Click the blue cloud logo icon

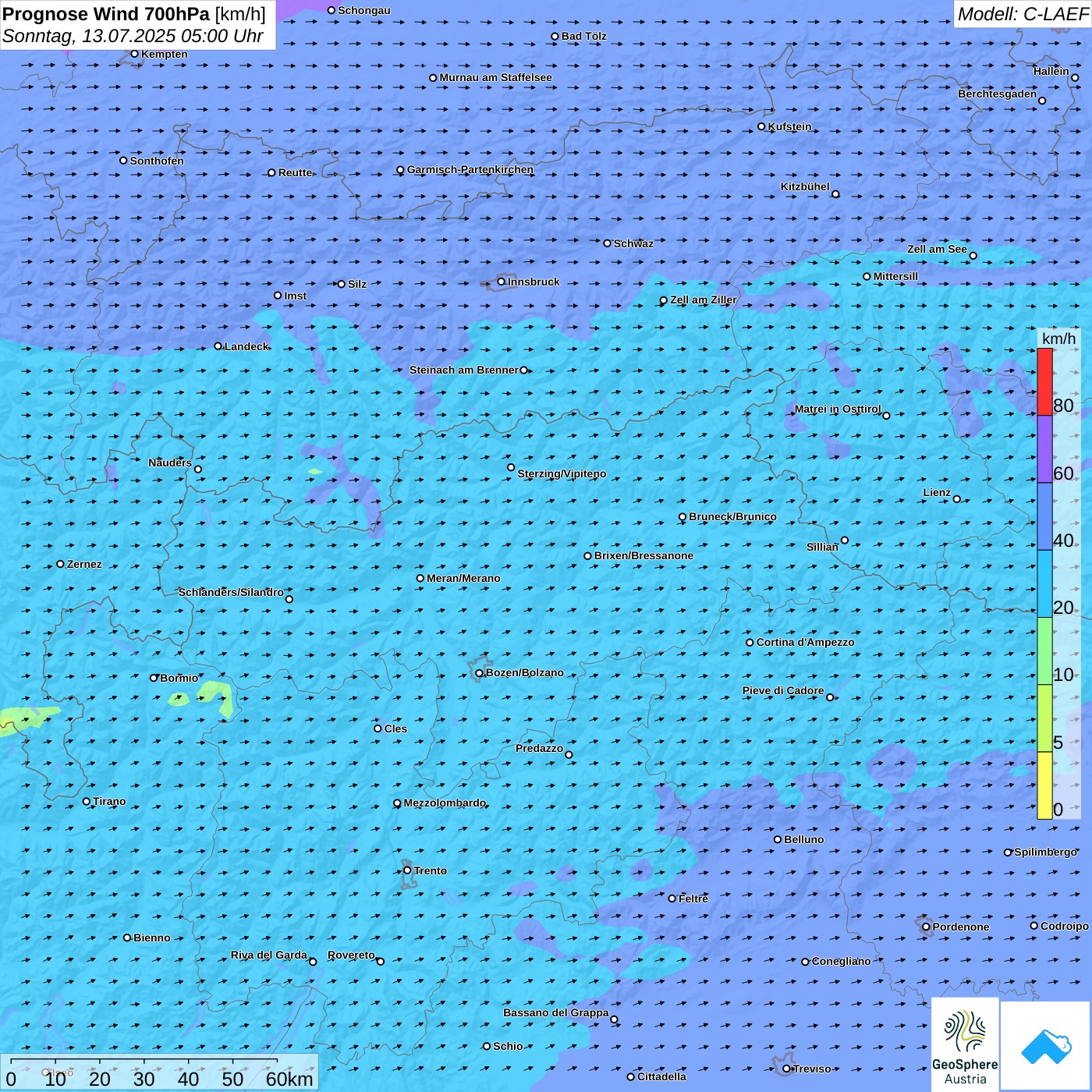(1046, 1046)
